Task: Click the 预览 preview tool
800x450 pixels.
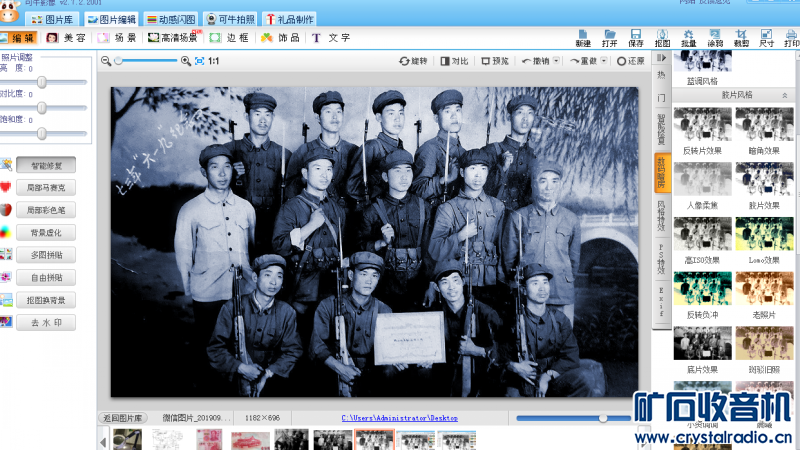Action: tap(495, 61)
